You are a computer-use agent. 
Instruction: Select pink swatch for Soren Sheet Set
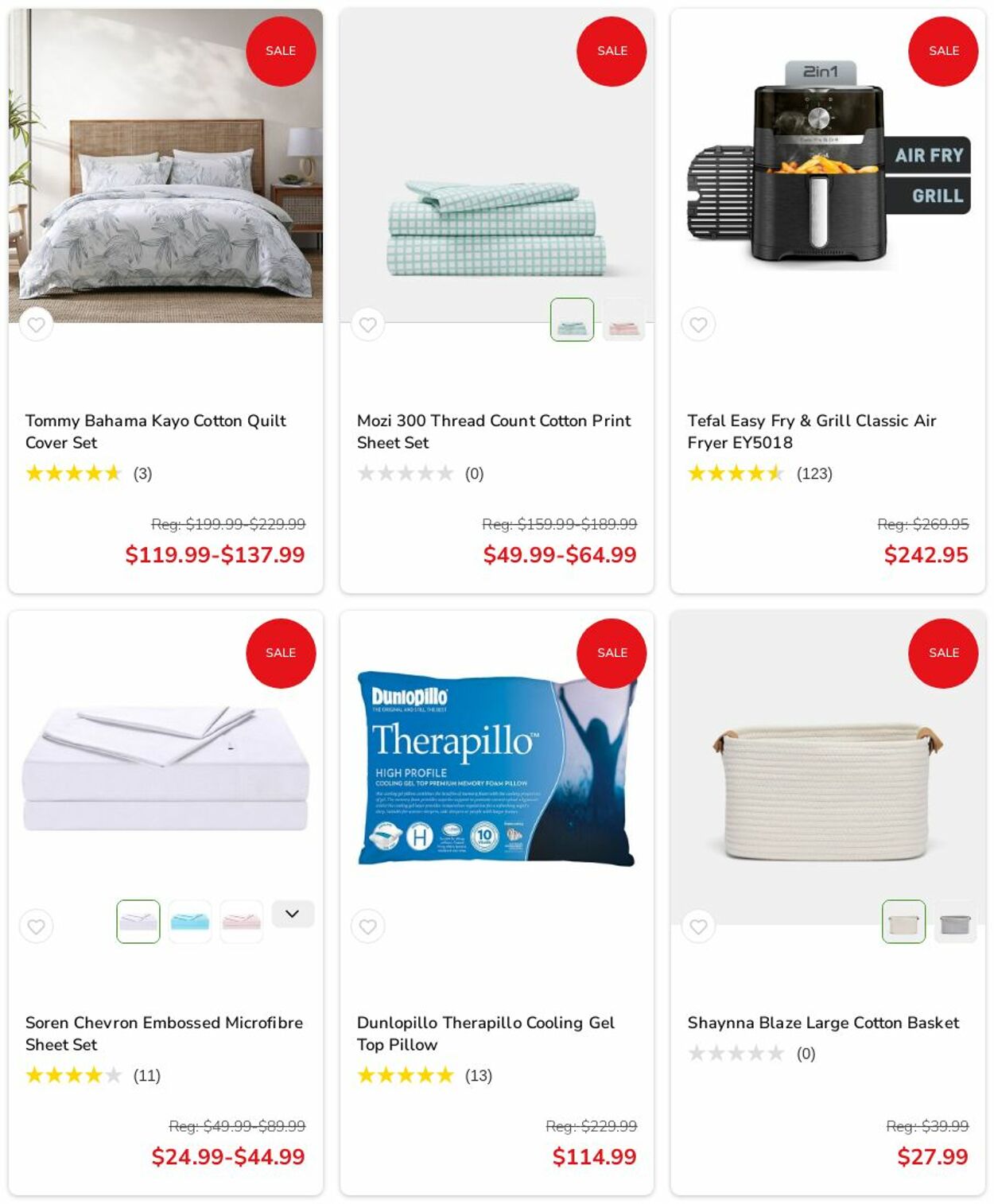coord(242,922)
